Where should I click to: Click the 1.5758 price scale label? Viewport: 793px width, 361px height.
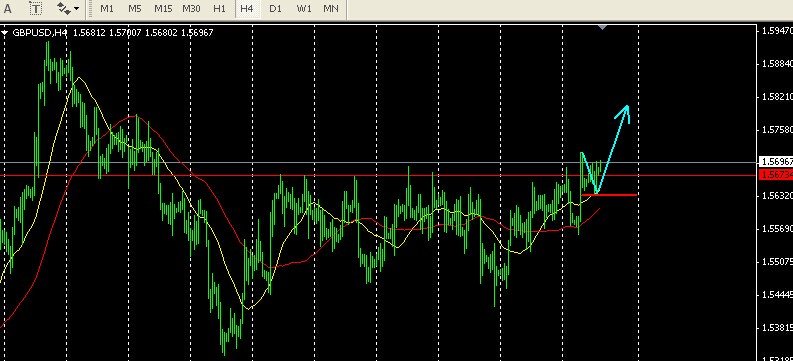click(777, 130)
